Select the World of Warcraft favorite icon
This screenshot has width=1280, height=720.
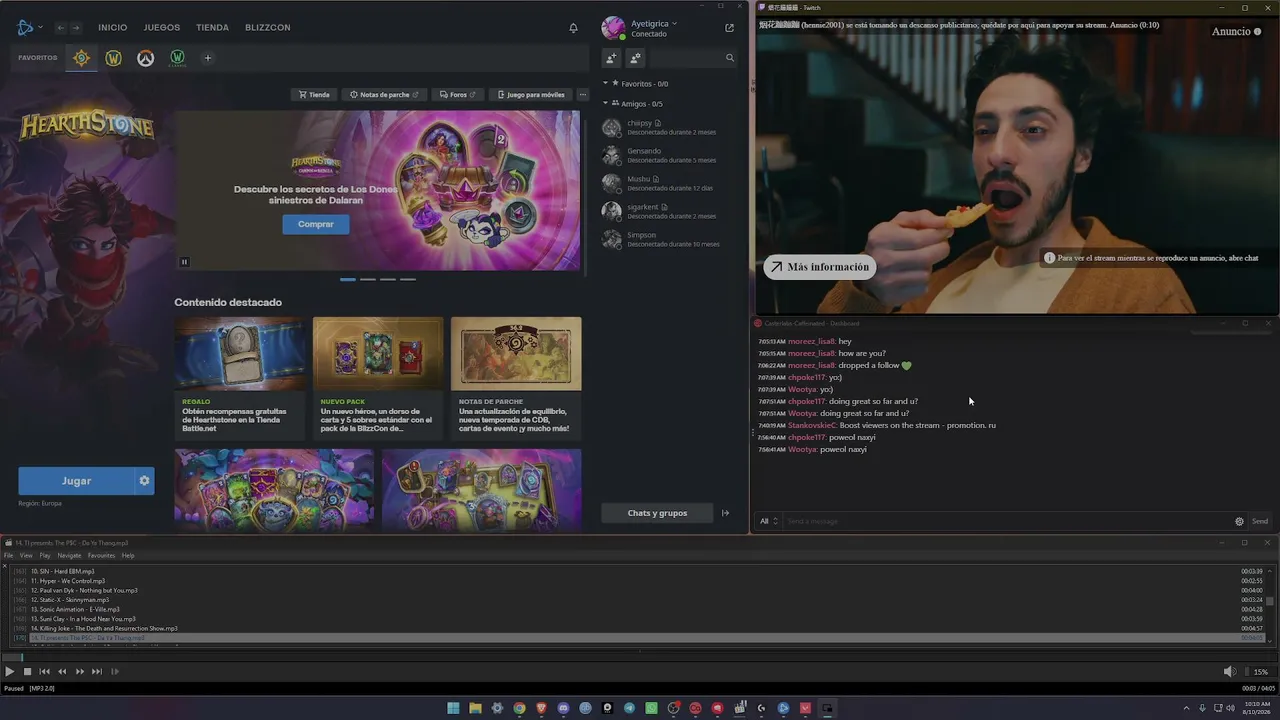pos(114,58)
